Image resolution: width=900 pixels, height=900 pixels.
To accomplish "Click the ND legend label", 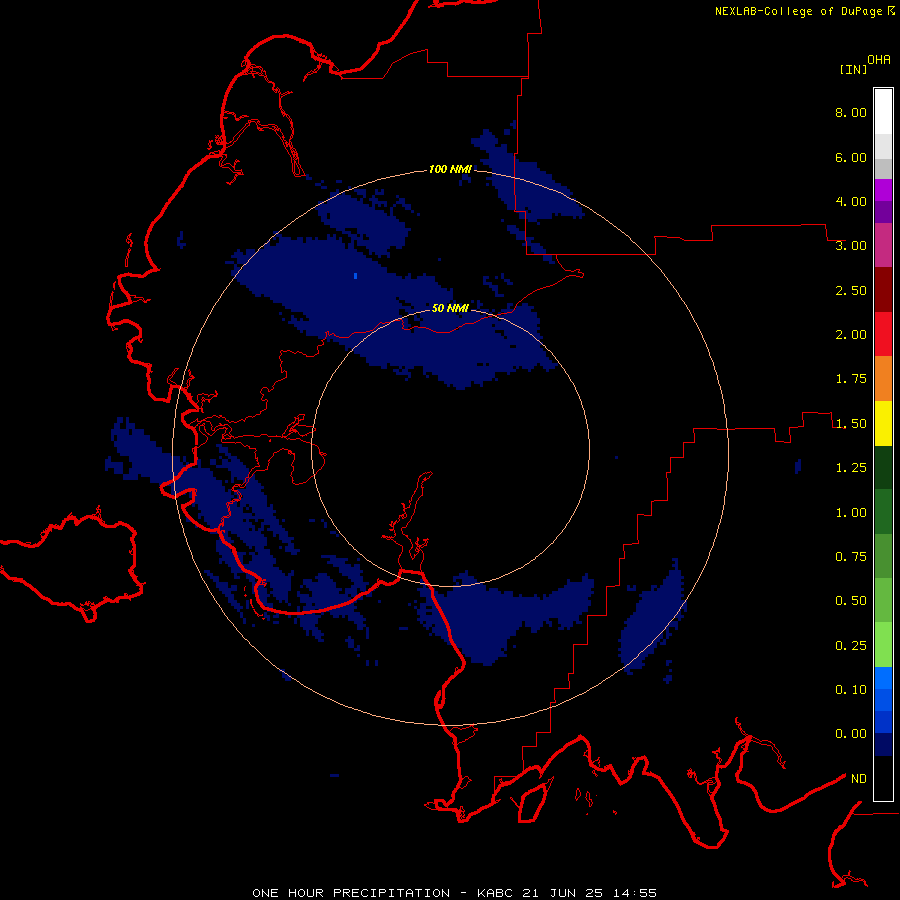I will [859, 779].
